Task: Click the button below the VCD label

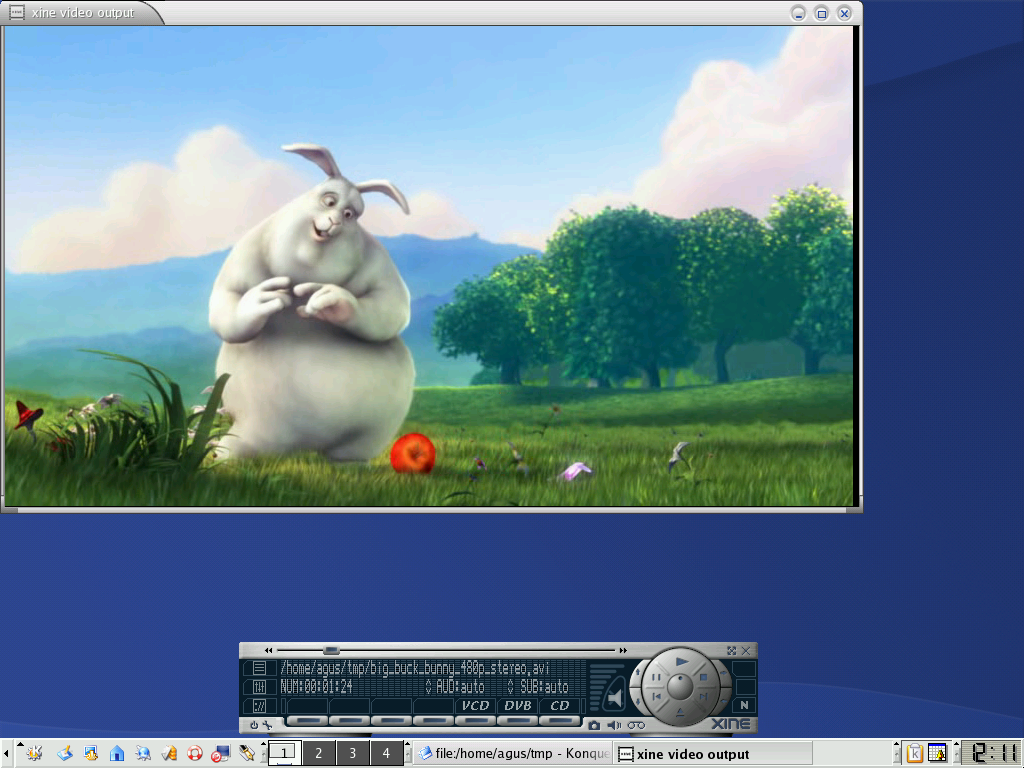Action: pos(475,720)
